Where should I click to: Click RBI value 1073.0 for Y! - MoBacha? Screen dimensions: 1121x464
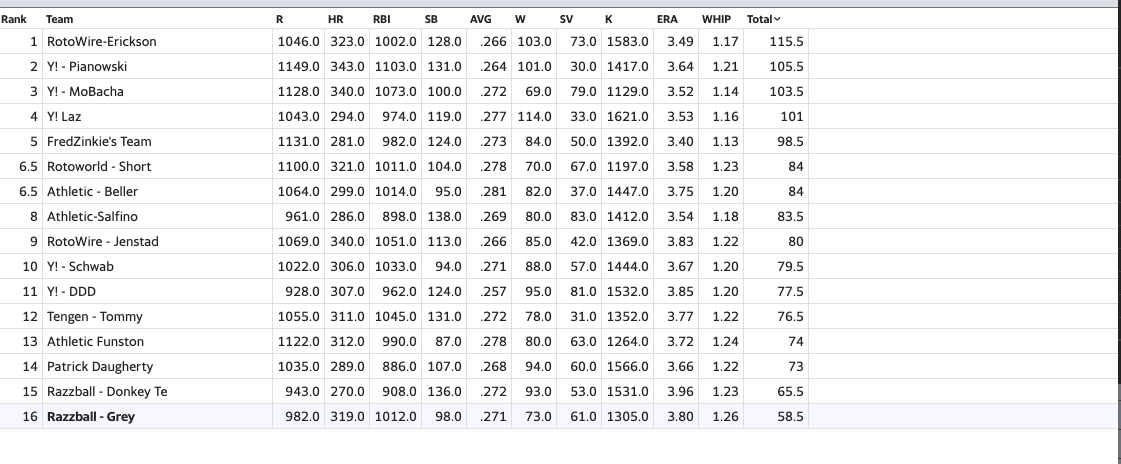395,92
